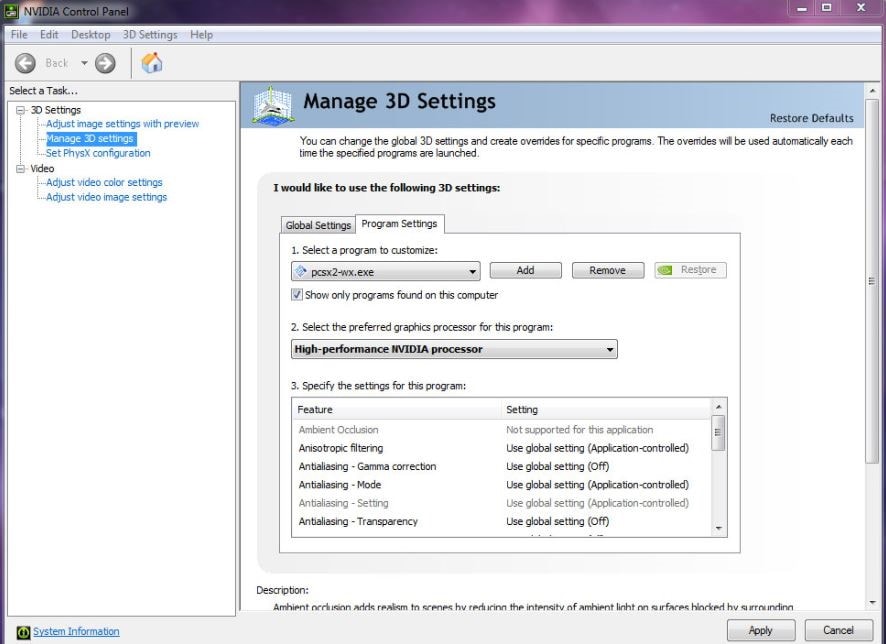Select Set PhysX configuration
This screenshot has height=644, width=886.
click(98, 153)
